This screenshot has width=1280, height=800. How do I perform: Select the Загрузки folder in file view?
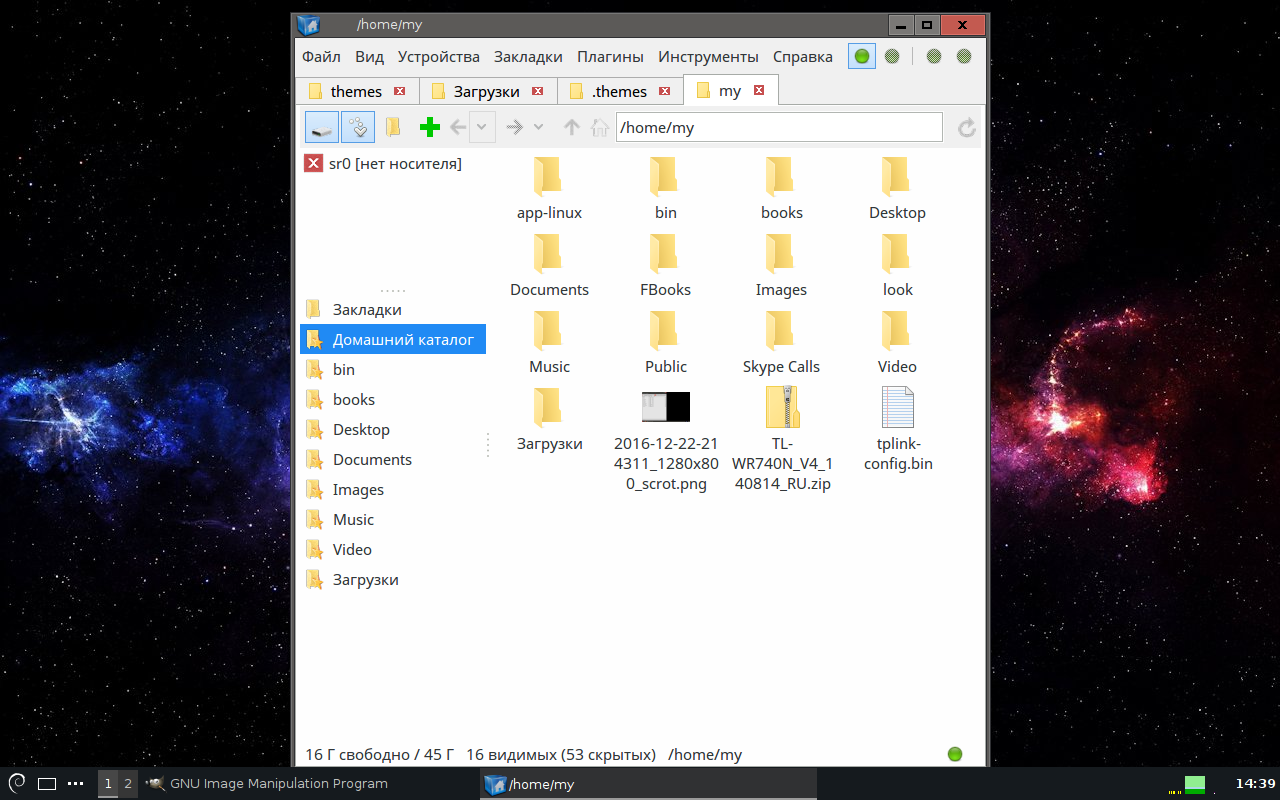point(548,407)
